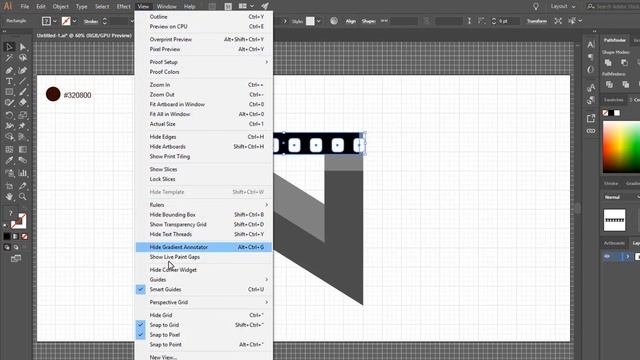The width and height of the screenshot is (640, 360).
Task: Pick a color from the spectrum ramp
Action: pos(621,147)
